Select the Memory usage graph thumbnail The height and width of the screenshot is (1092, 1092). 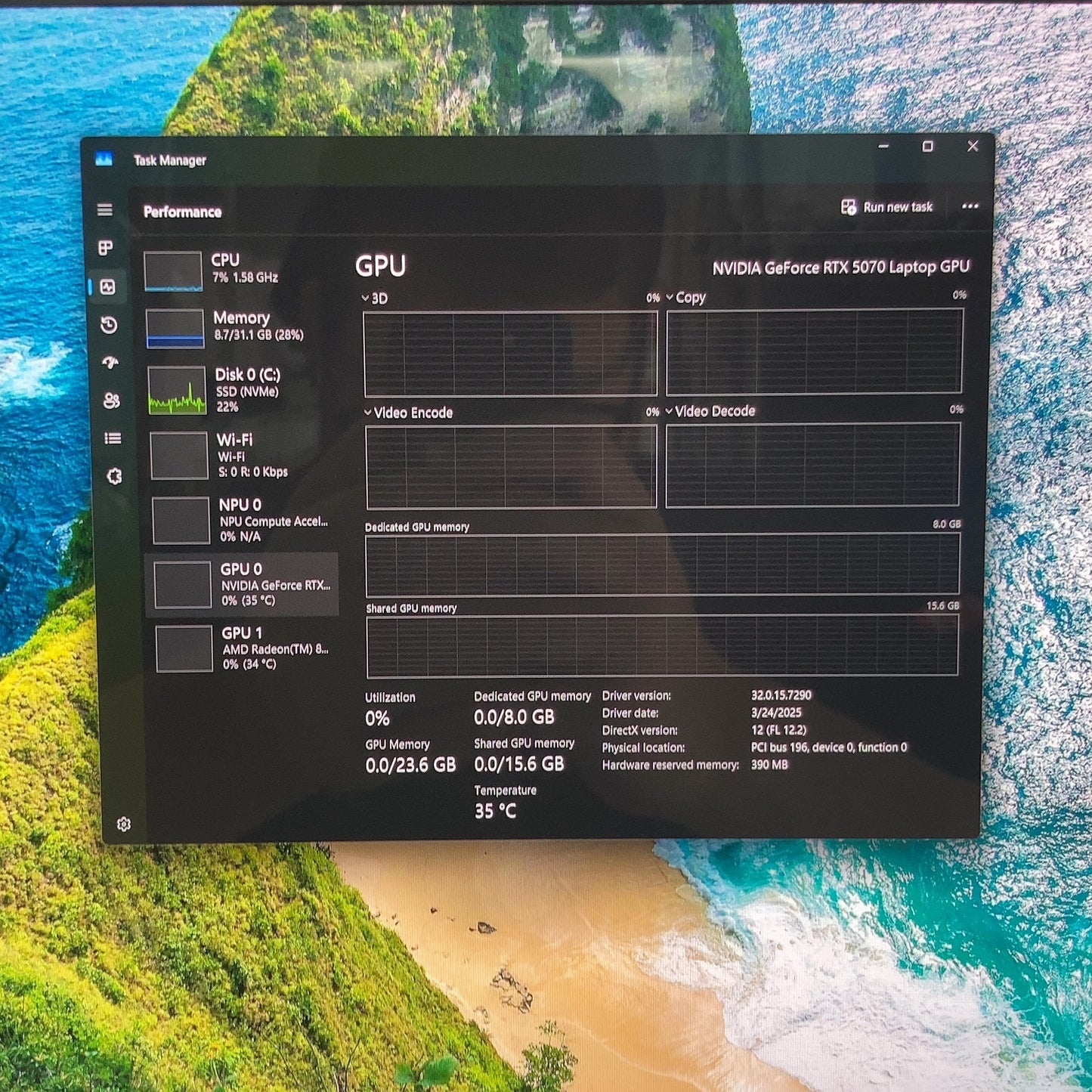click(175, 329)
